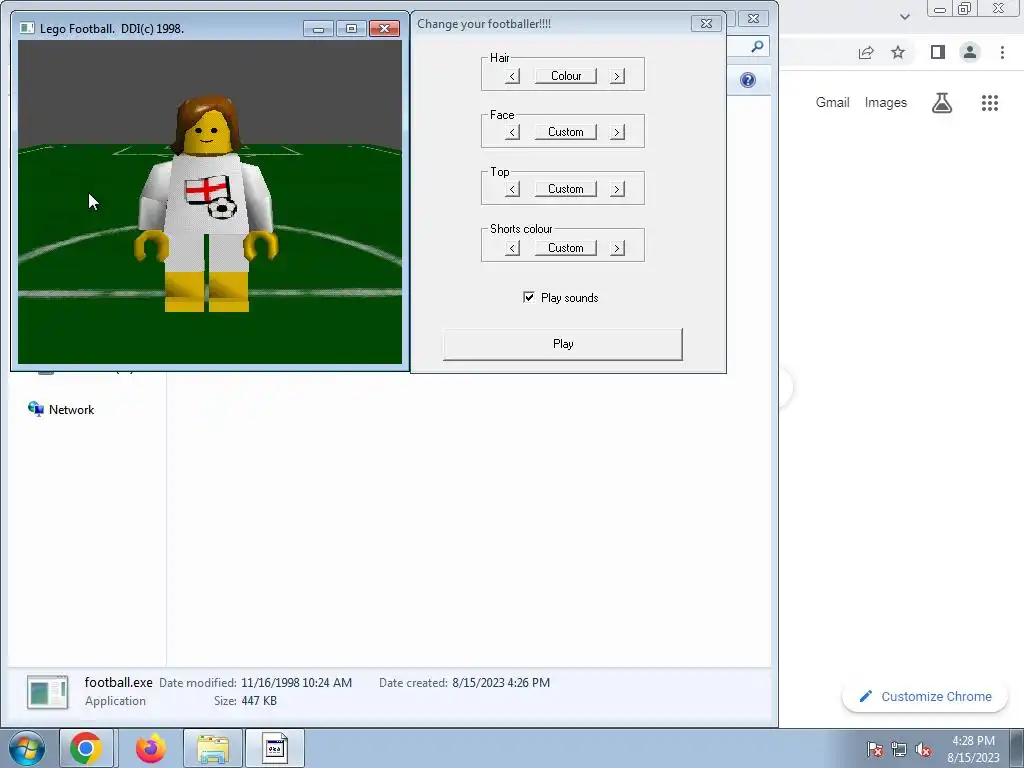Bookmark this tab star icon
This screenshot has height=768, width=1024.
point(899,52)
